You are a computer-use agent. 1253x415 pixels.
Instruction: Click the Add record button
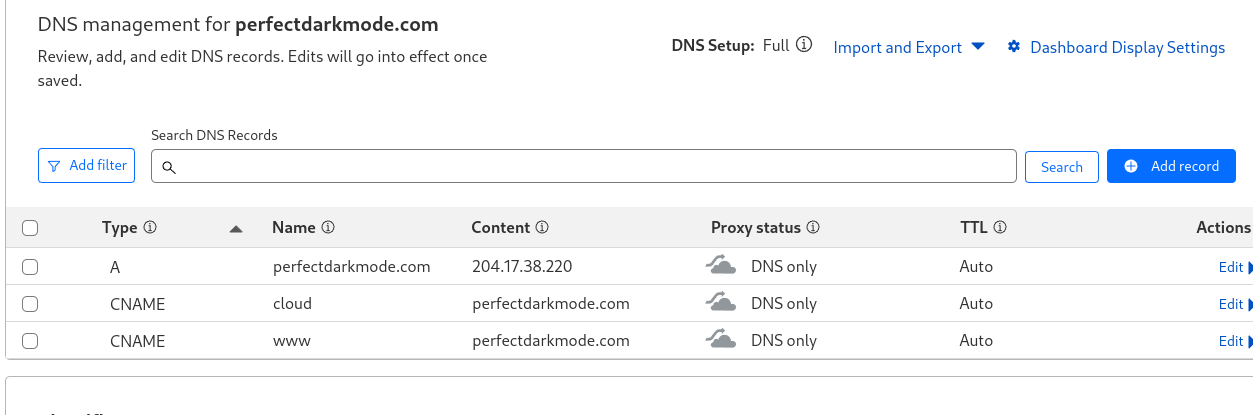click(x=1171, y=166)
